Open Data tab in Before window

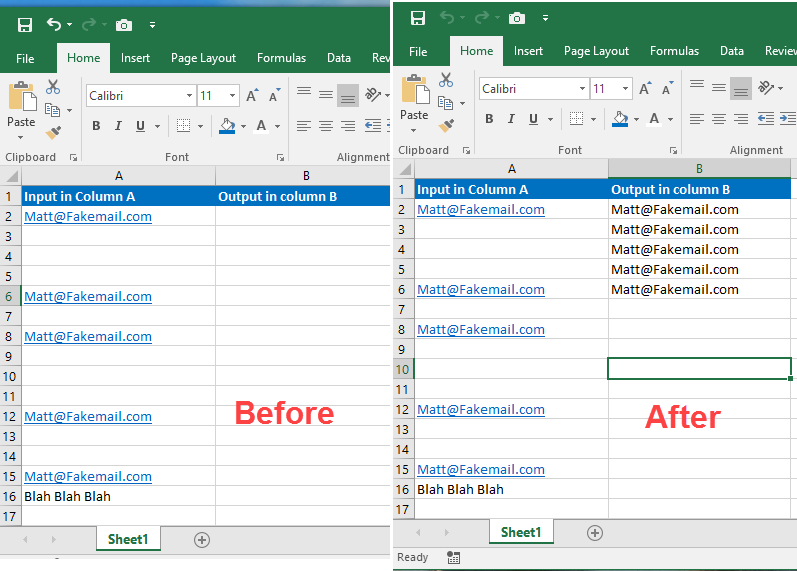click(339, 58)
